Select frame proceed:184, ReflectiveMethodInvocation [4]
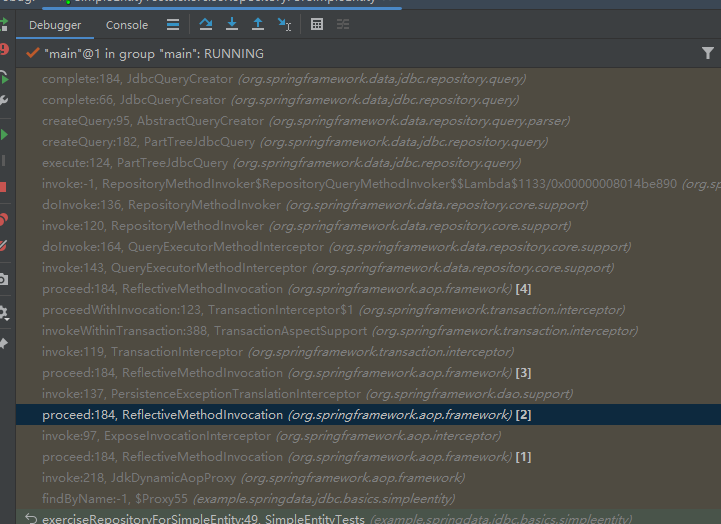 pyautogui.click(x=368, y=289)
